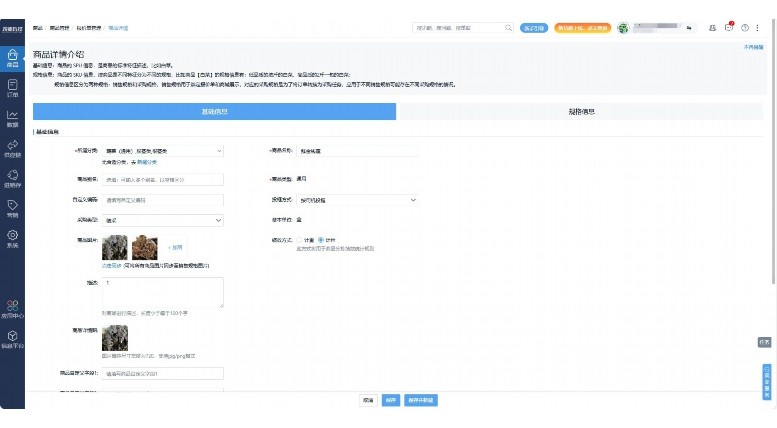Switch to the 规格信息 tab
Viewport: 777px width, 428px height.
[581, 111]
